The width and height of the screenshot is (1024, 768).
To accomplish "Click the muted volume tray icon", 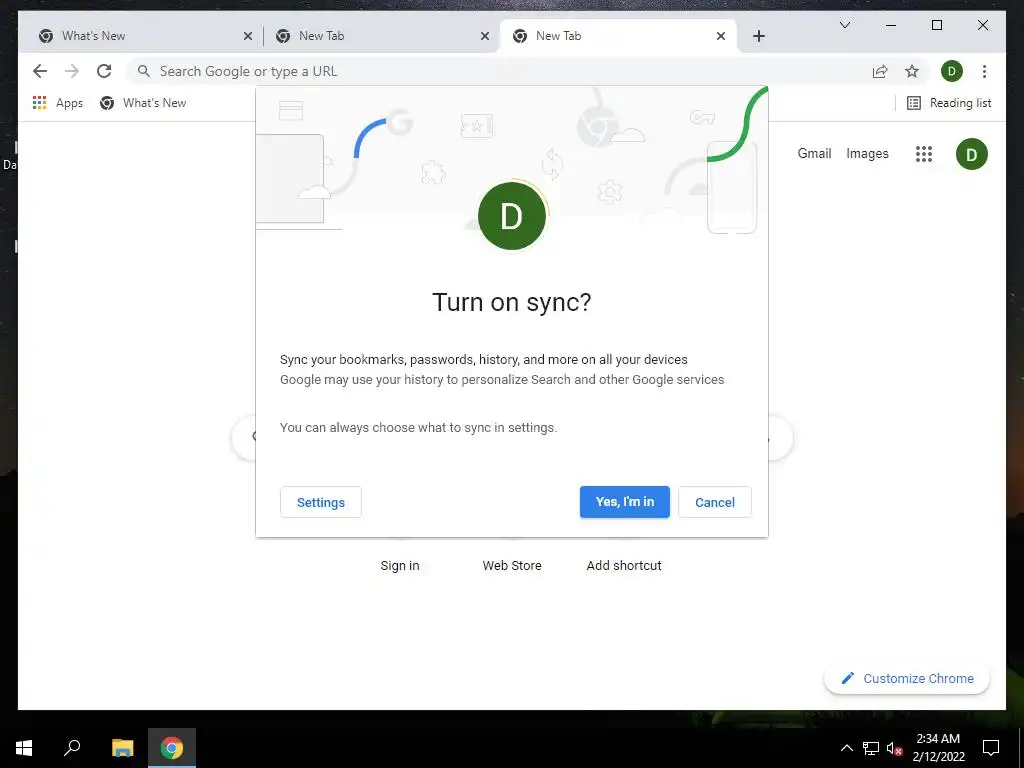I will tap(895, 748).
